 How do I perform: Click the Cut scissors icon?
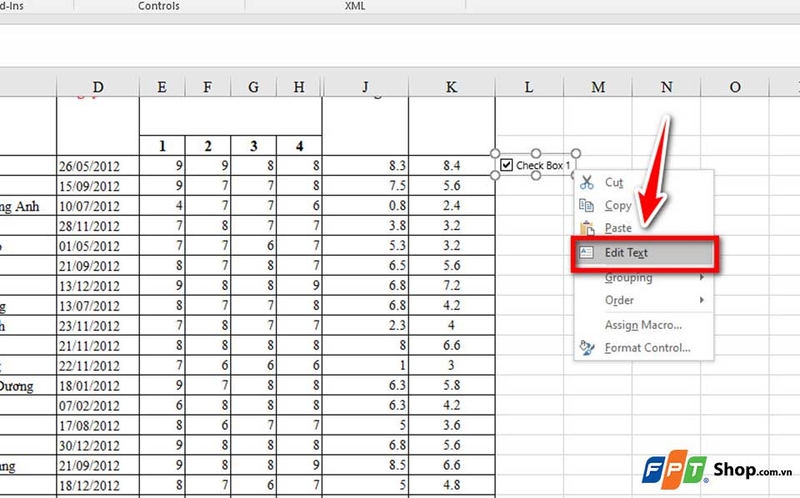pyautogui.click(x=587, y=182)
